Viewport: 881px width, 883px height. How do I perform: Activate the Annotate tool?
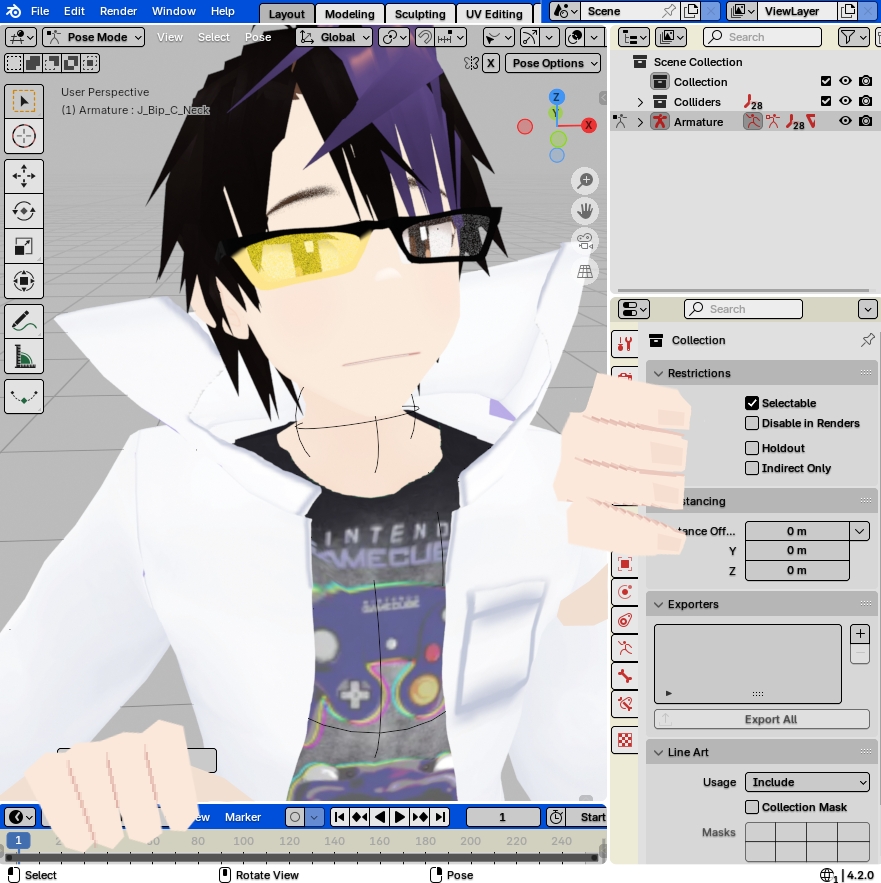(x=24, y=321)
